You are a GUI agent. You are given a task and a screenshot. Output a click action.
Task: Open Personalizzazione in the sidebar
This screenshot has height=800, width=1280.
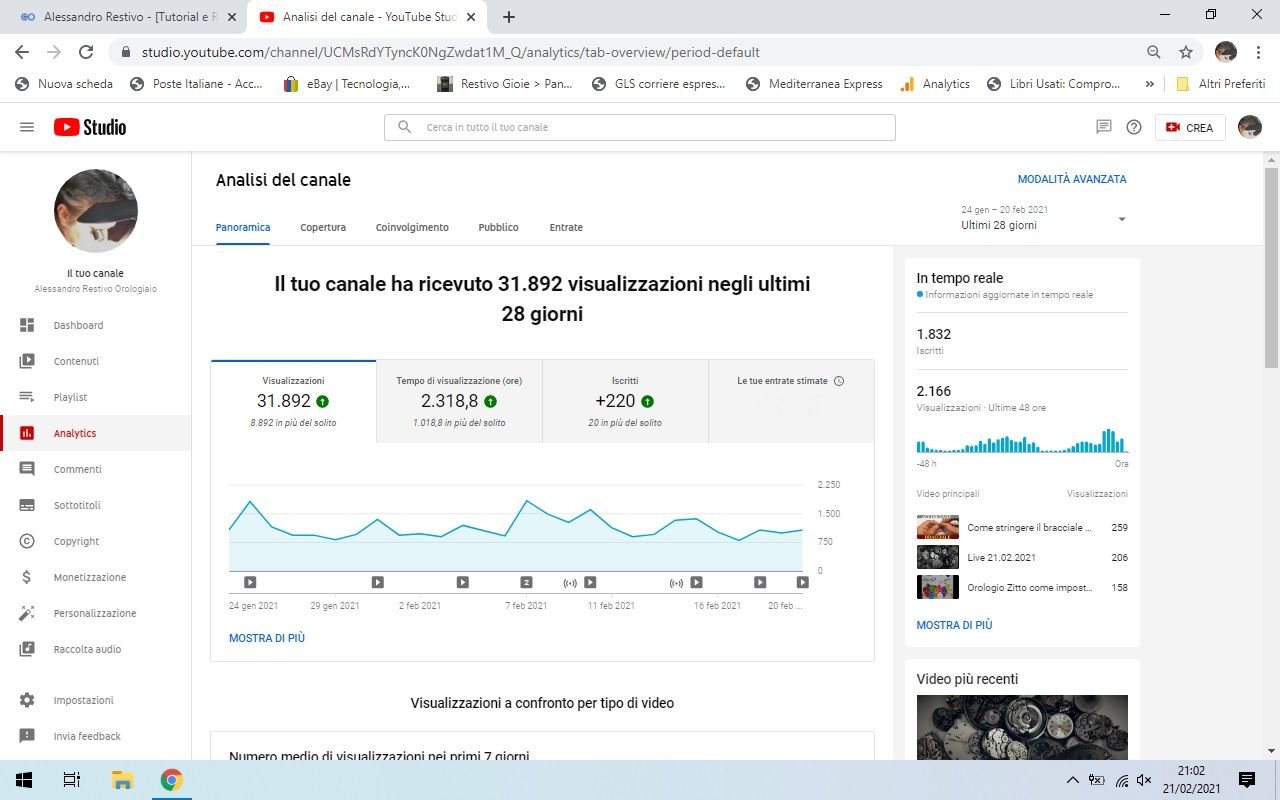(96, 613)
